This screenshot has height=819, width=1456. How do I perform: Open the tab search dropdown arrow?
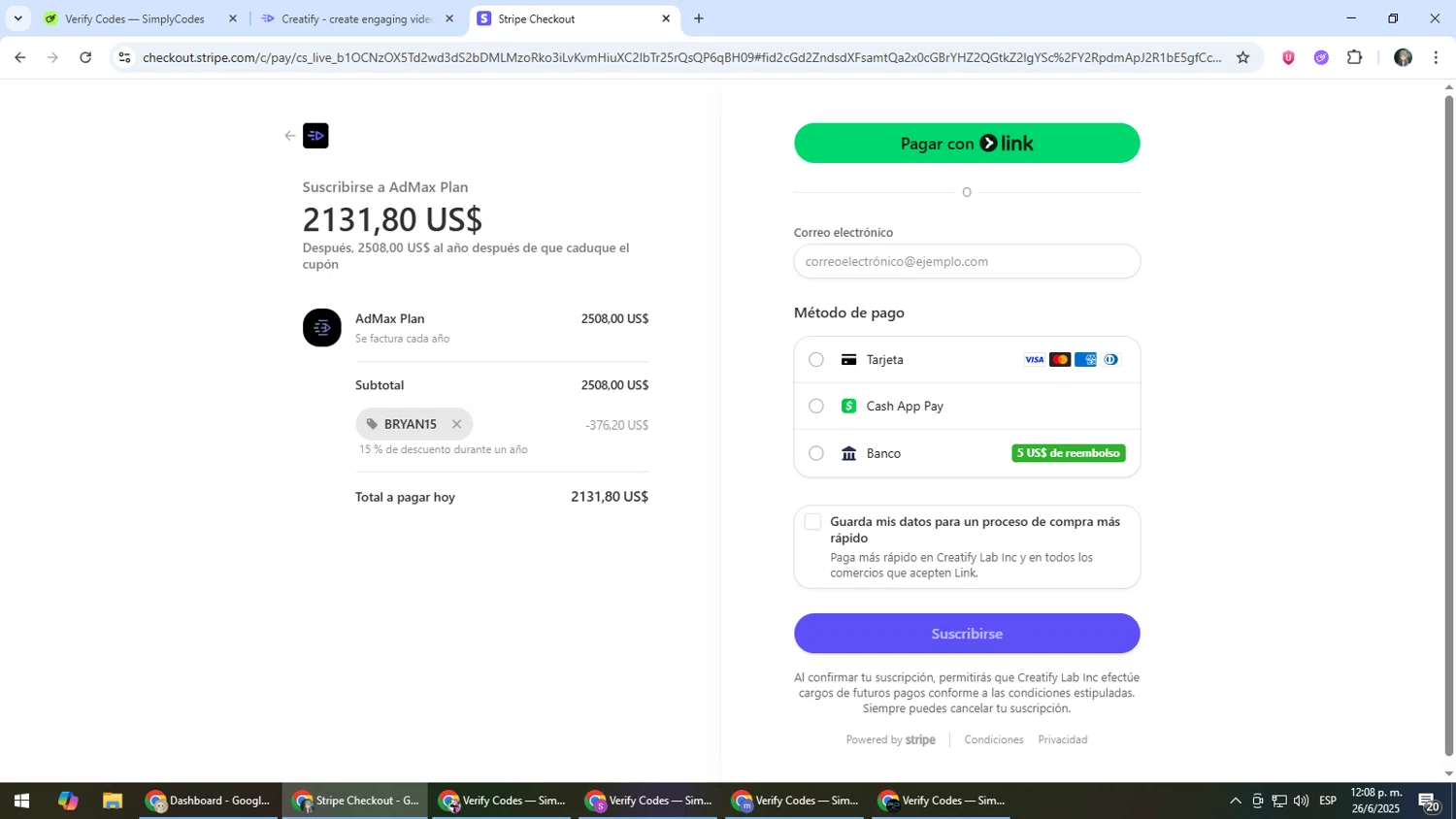pyautogui.click(x=17, y=18)
